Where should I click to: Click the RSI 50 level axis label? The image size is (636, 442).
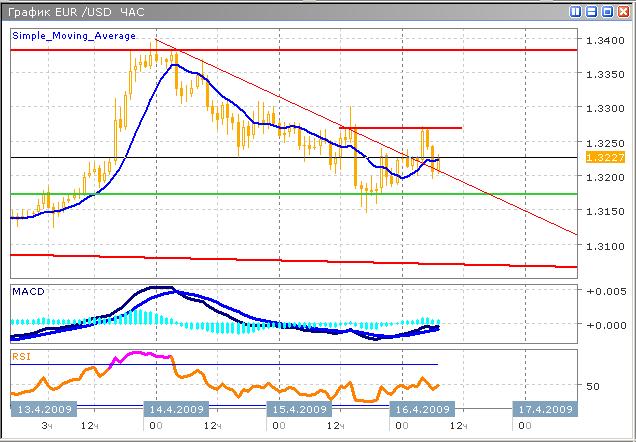click(592, 386)
